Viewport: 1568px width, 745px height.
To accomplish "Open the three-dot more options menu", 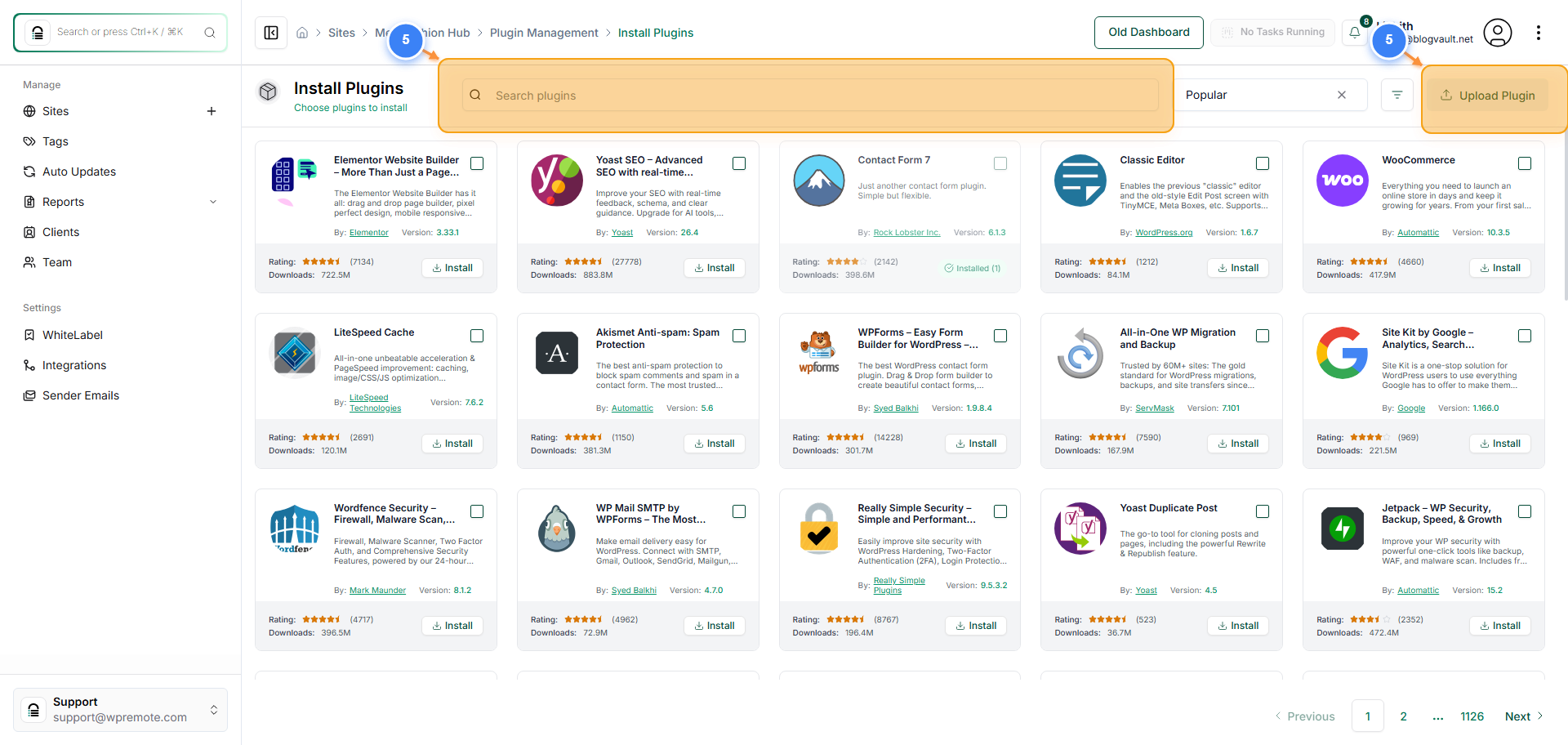I will [1539, 33].
